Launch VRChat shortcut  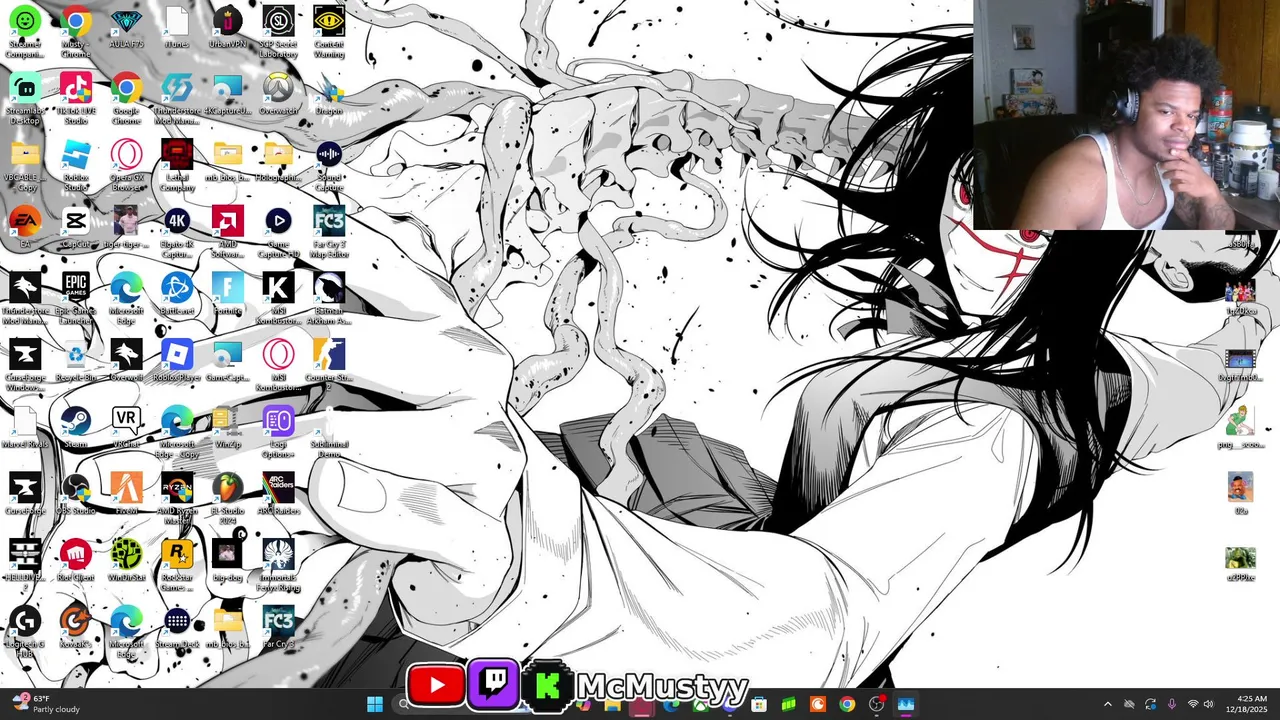(x=126, y=428)
